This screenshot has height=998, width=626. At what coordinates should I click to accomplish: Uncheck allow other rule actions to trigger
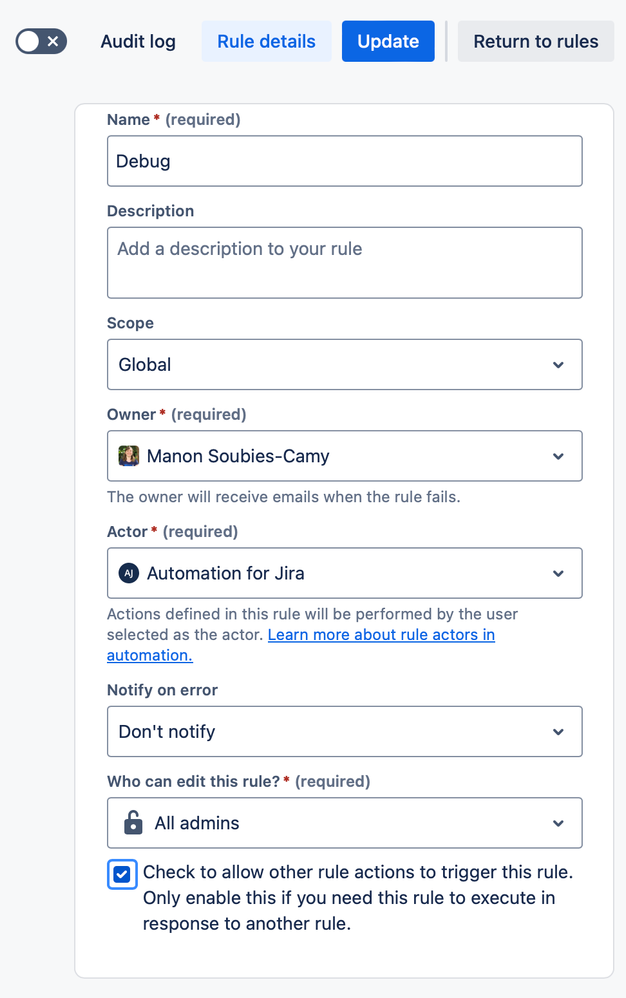click(121, 874)
